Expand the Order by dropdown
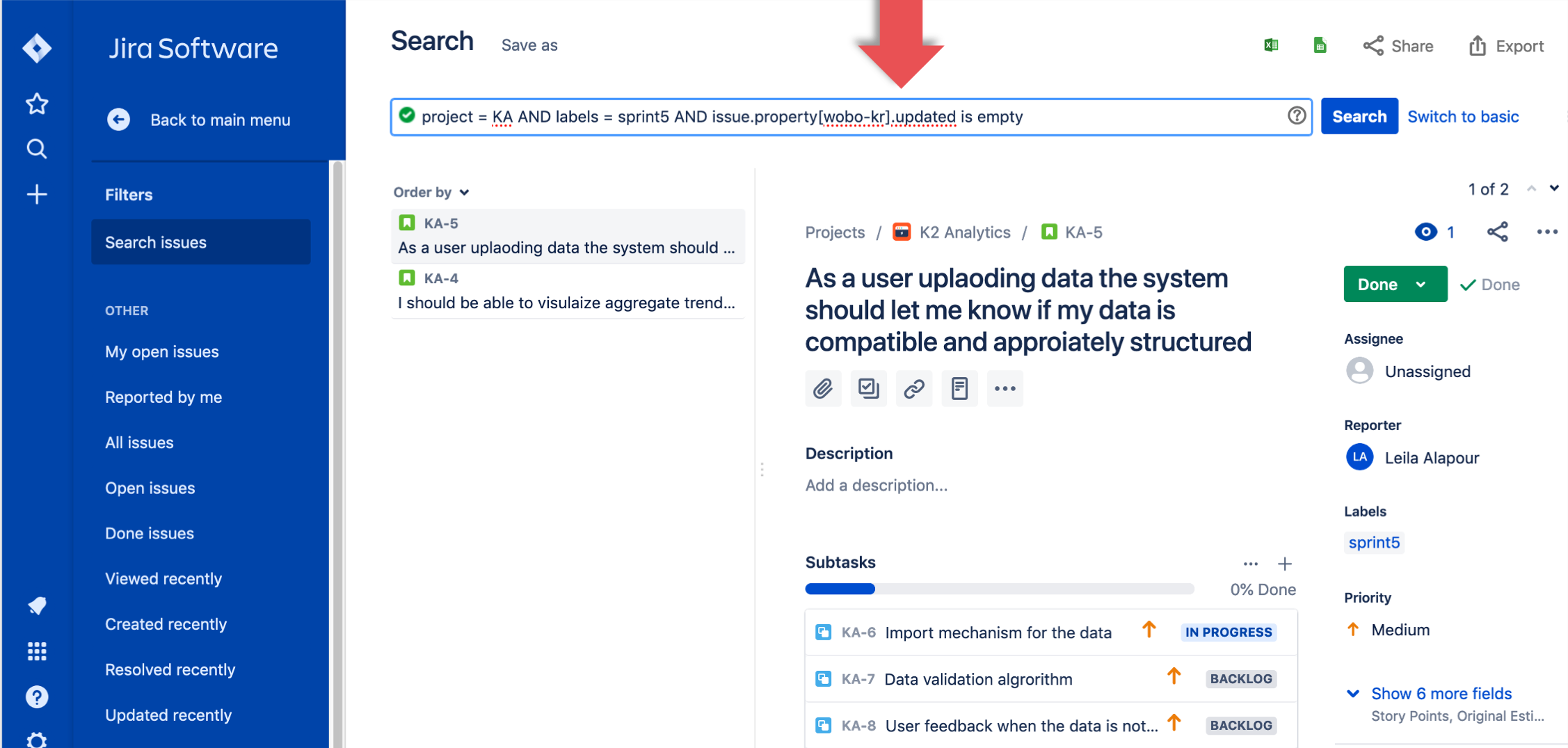Image resolution: width=1568 pixels, height=748 pixels. (431, 192)
